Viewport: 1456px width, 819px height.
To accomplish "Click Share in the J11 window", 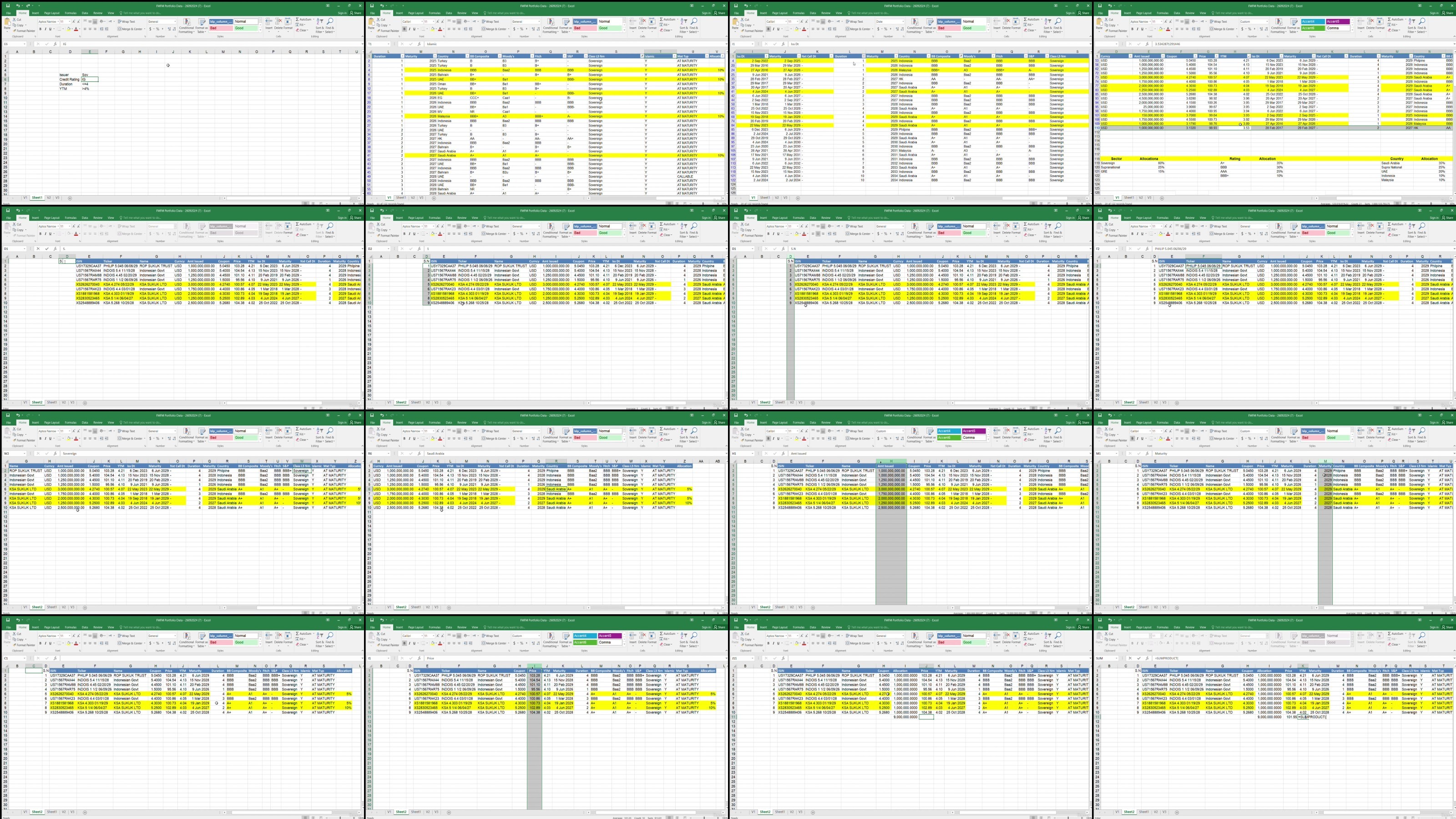I will pos(1085,627).
